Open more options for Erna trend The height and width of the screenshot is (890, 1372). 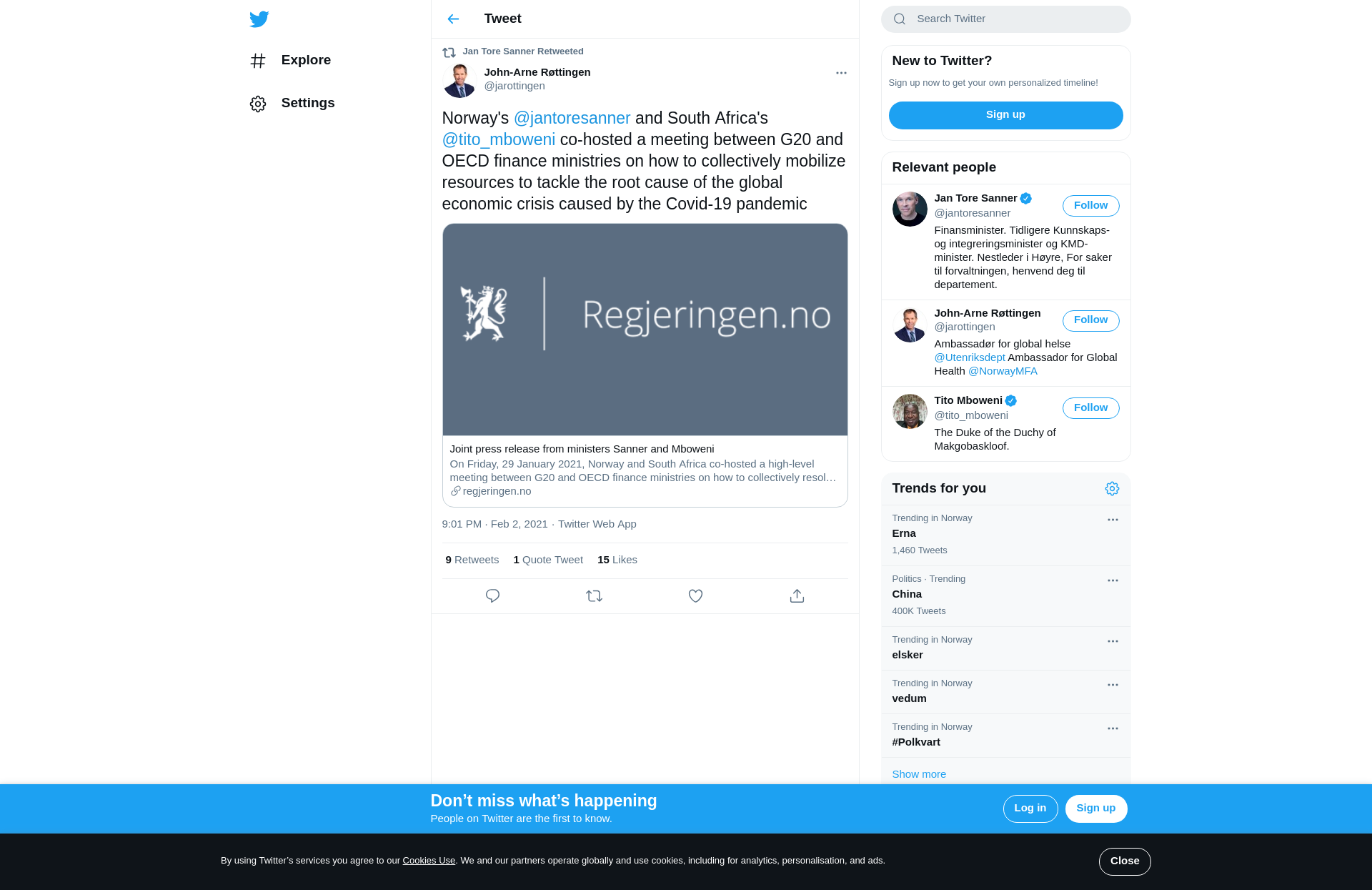[1113, 520]
